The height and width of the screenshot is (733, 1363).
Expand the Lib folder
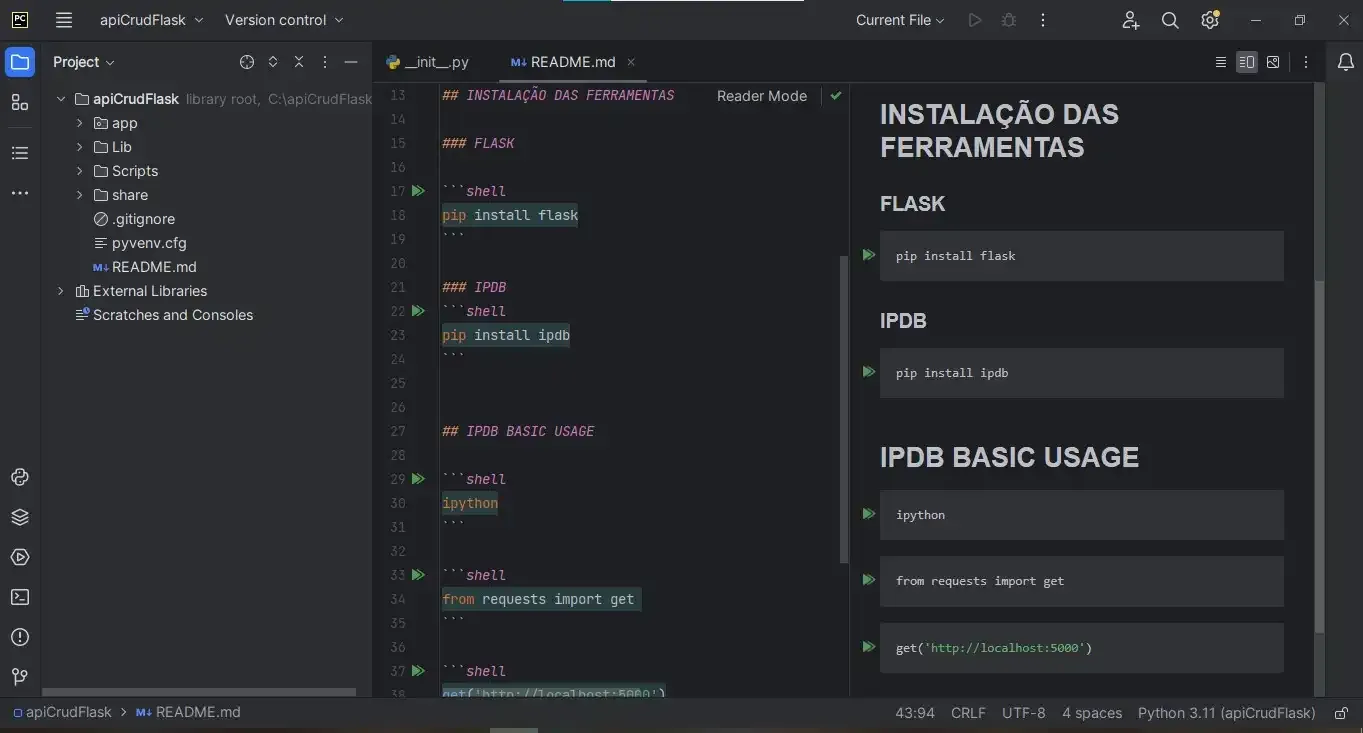pyautogui.click(x=80, y=147)
